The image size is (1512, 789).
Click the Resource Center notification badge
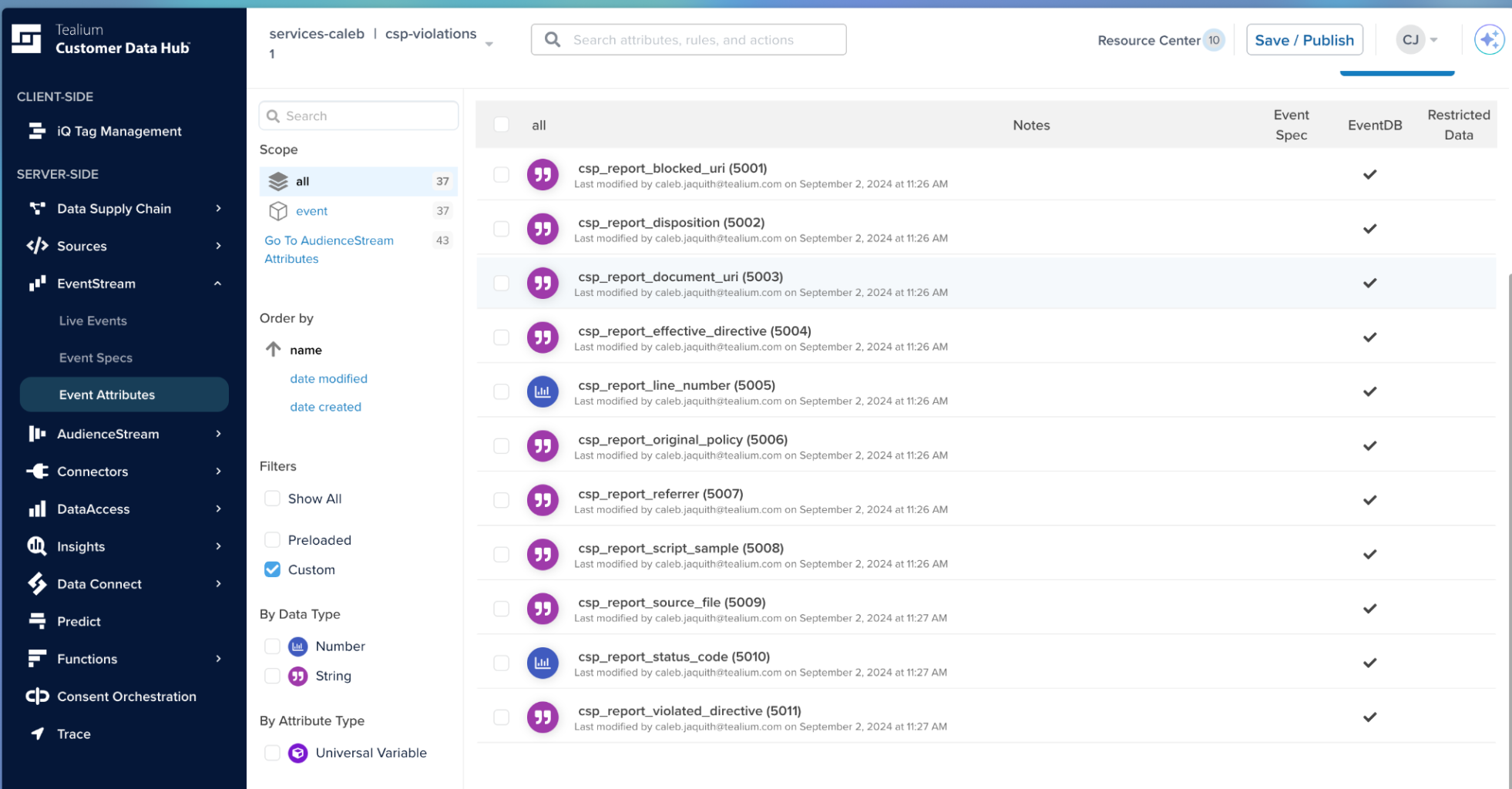[x=1214, y=40]
